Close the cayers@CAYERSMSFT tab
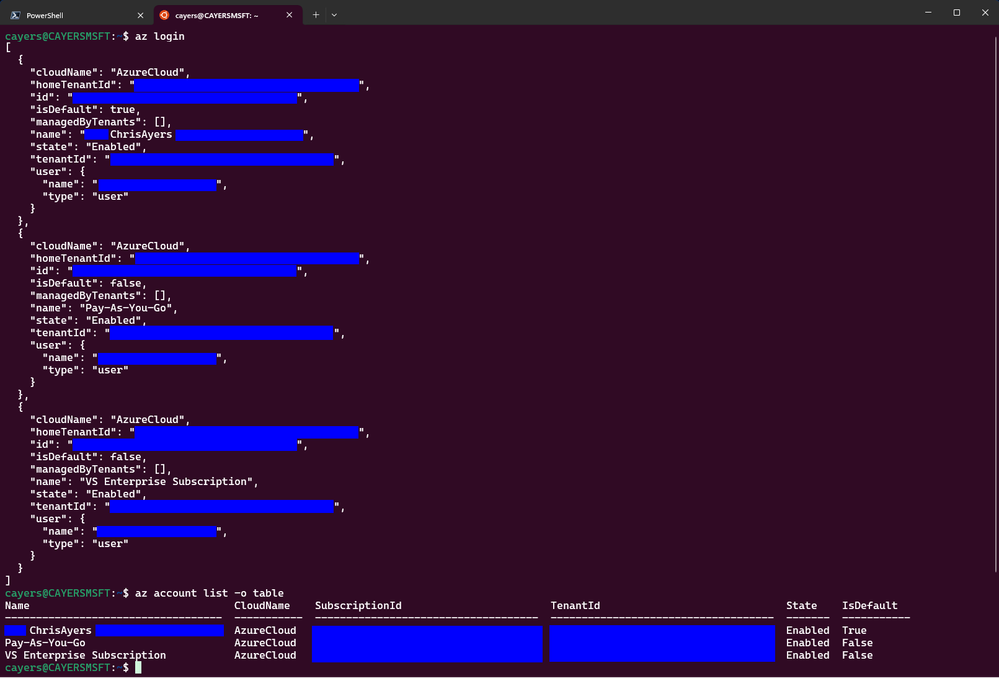This screenshot has height=678, width=999. [x=289, y=15]
